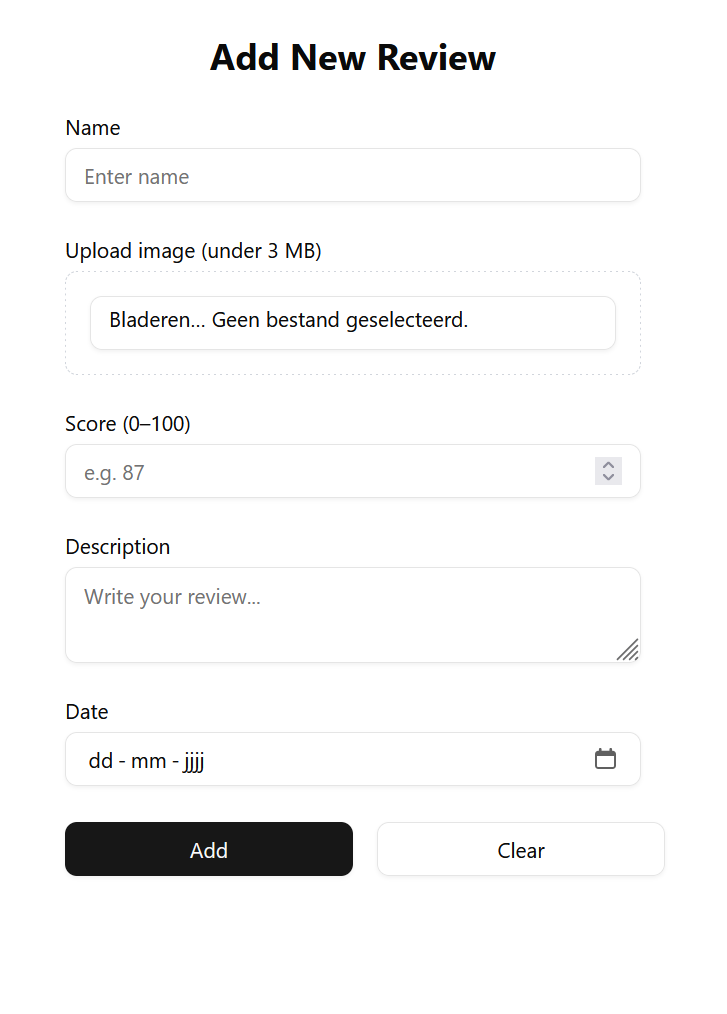This screenshot has height=1014, width=727.
Task: Click the description box resize handle
Action: click(628, 650)
